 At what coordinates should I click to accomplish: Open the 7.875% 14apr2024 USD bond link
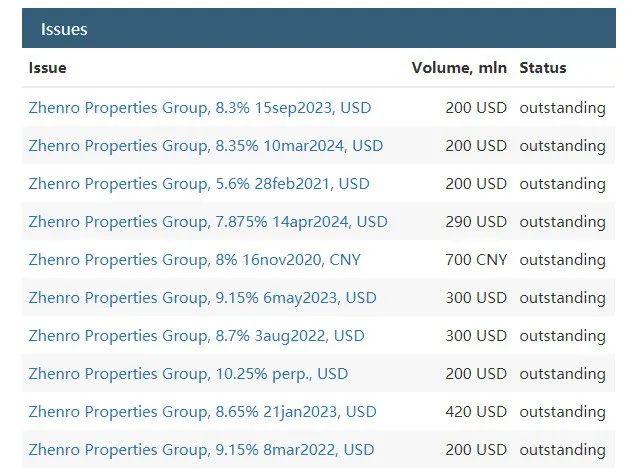pos(208,222)
